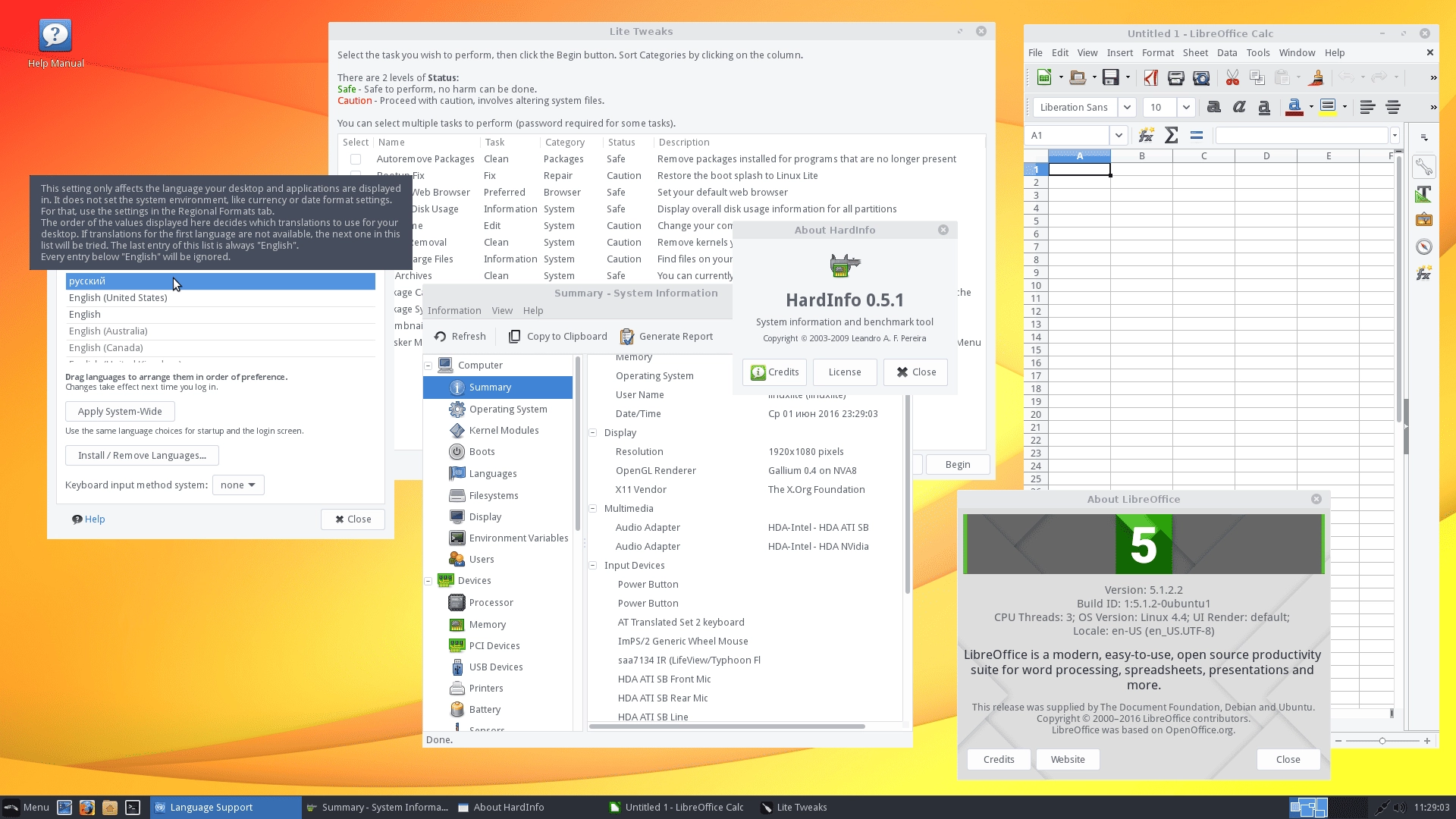This screenshot has height=819, width=1456.
Task: Click the Function equals icon in formula bar
Action: 1197,135
